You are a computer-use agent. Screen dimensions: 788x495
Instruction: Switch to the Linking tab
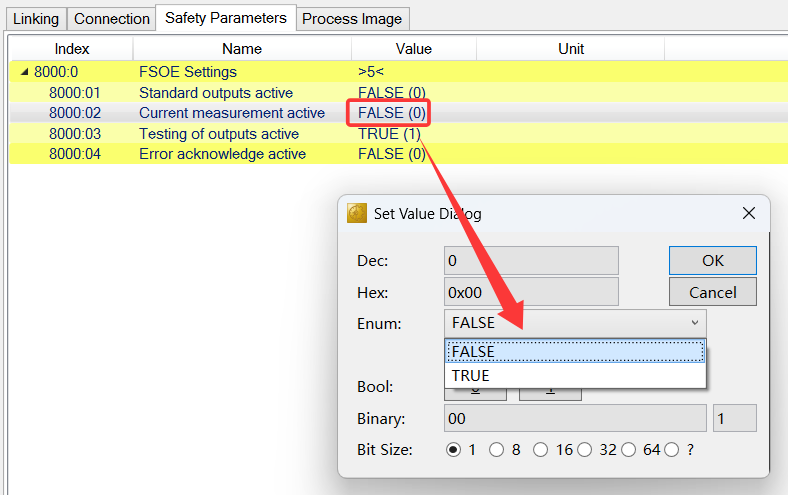[36, 19]
